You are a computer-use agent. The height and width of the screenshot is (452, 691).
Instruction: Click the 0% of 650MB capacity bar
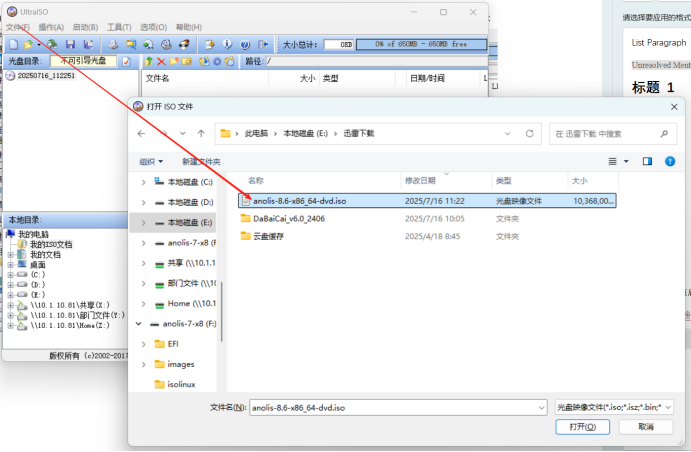pos(421,44)
